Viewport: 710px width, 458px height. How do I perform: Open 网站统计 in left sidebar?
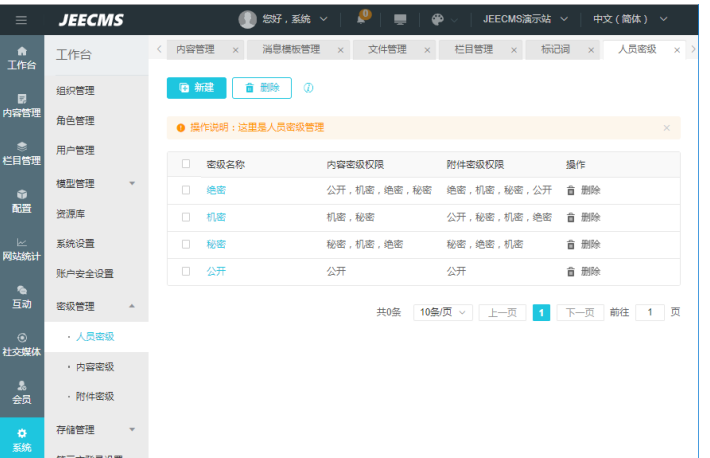click(22, 248)
